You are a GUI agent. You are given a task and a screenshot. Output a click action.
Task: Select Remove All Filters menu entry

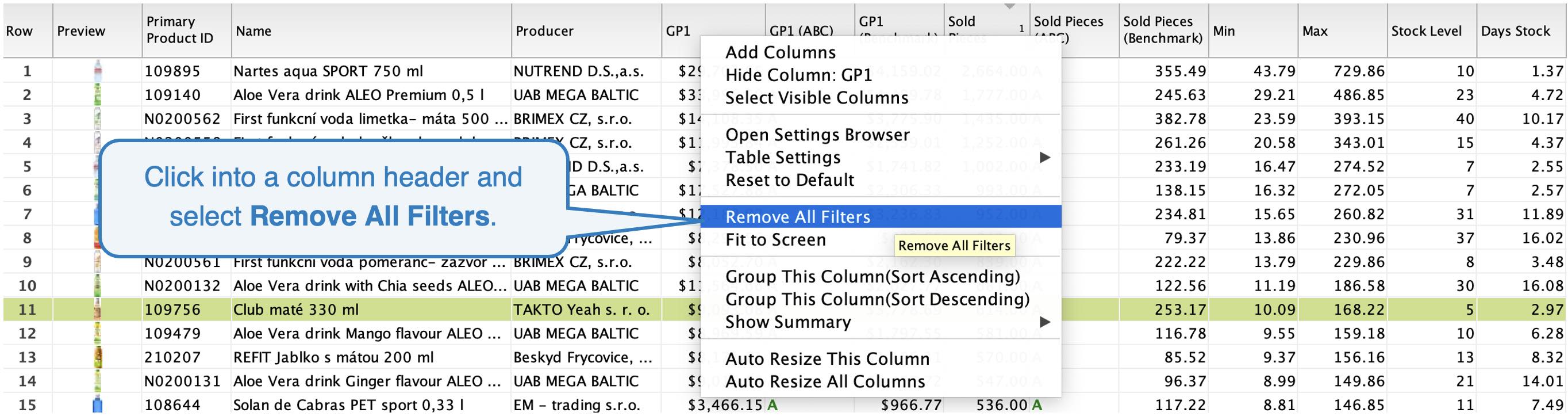880,216
